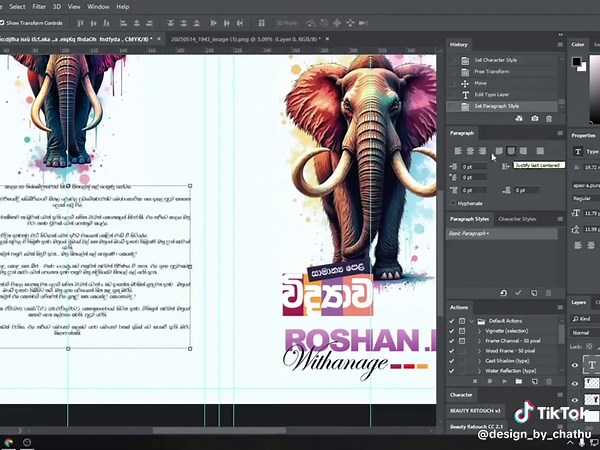Screen dimensions: 600x450
Task: Click Align vertical centers icon in options bar
Action: point(93,23)
